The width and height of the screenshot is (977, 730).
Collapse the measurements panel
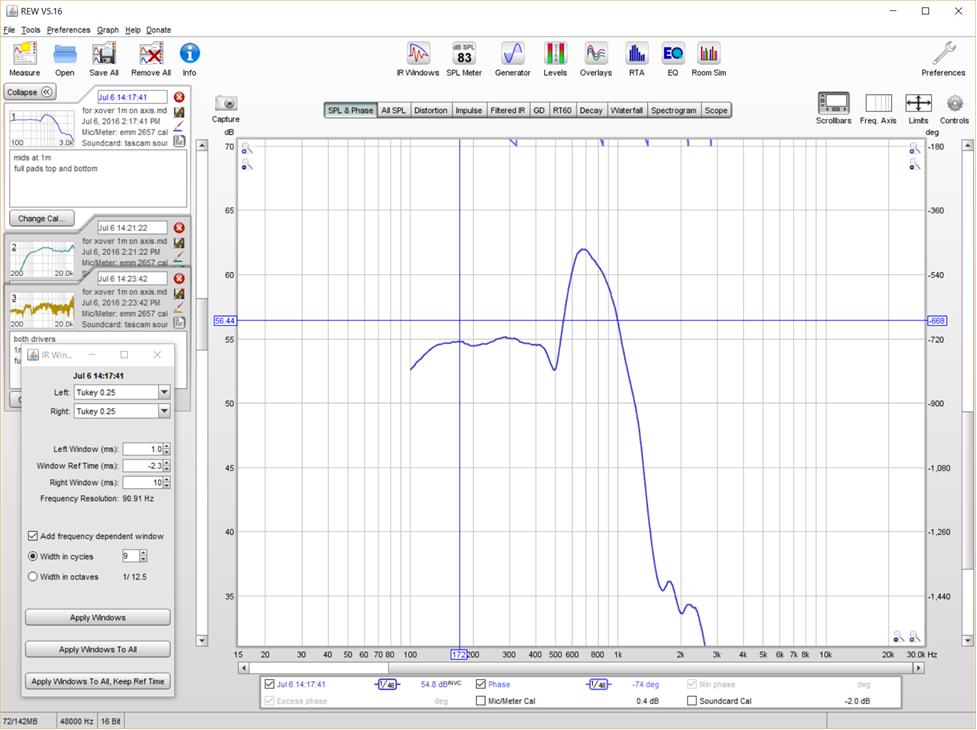pyautogui.click(x=30, y=92)
